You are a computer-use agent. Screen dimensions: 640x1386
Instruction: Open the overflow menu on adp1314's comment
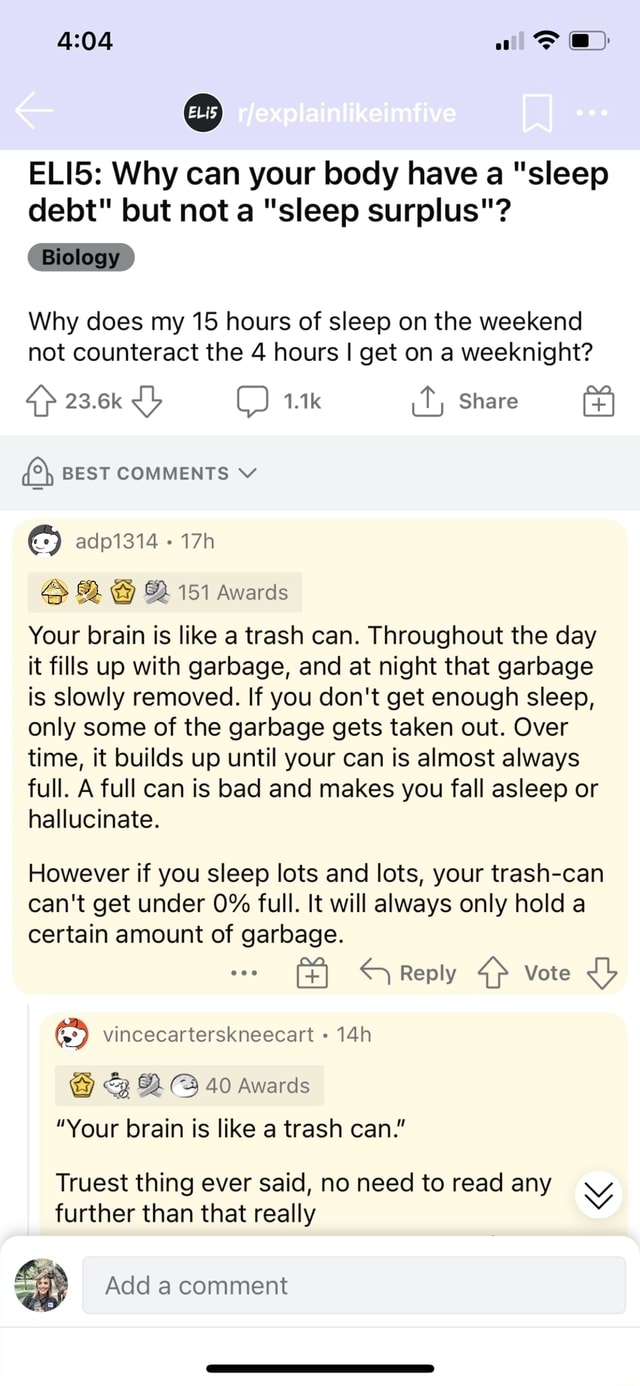point(244,971)
